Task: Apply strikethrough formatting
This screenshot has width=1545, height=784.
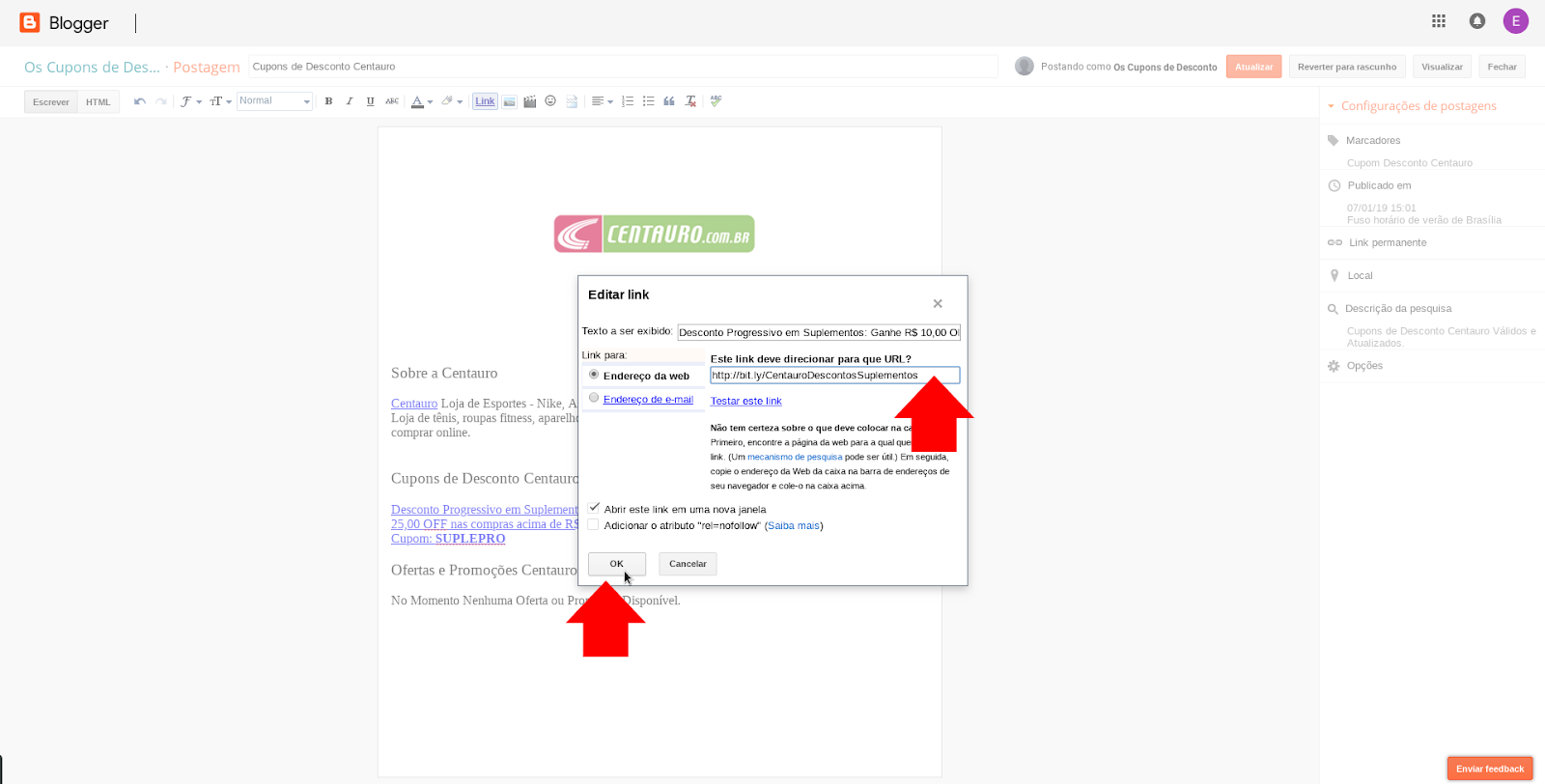Action: pos(392,101)
